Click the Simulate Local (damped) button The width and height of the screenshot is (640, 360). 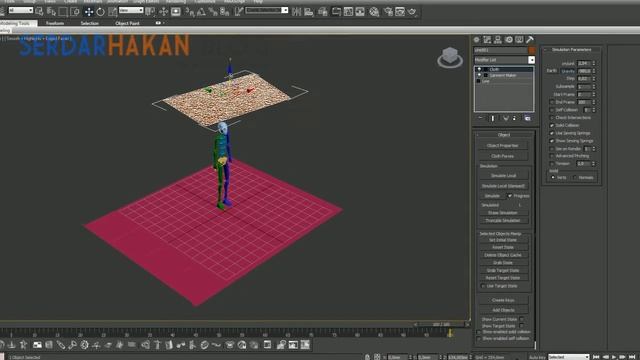click(x=504, y=186)
